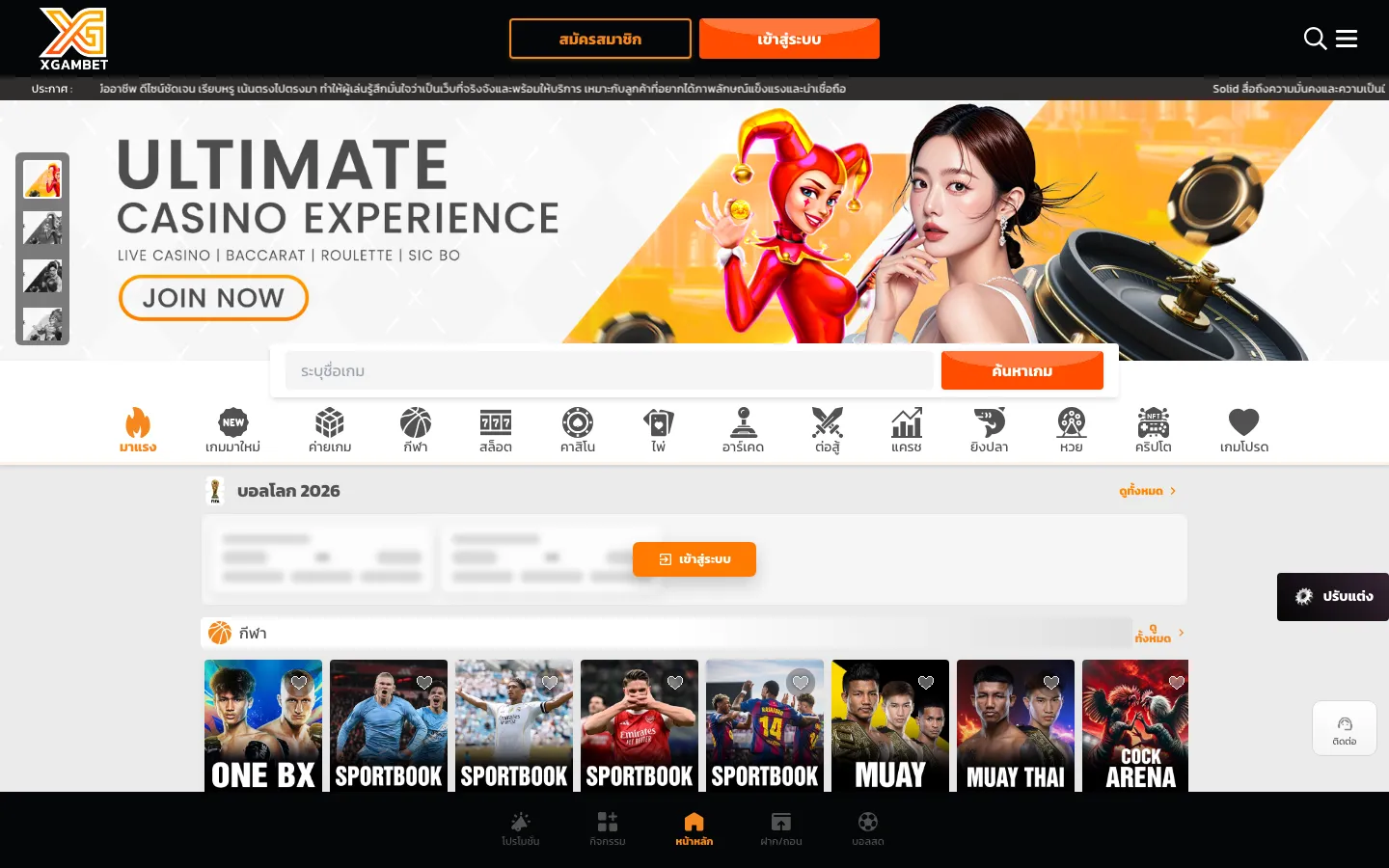1389x868 pixels.
Task: Select the มาแรง flame category
Action: (x=138, y=430)
